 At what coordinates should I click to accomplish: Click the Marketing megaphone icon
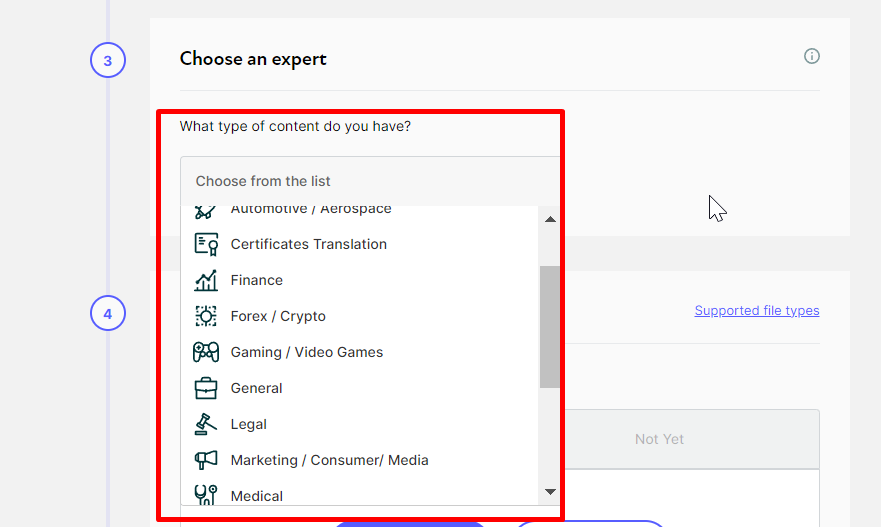tap(206, 460)
